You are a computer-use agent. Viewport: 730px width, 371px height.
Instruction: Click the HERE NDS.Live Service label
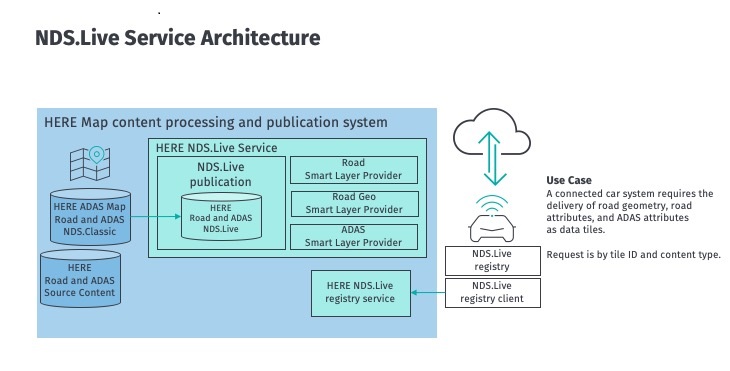(x=216, y=148)
